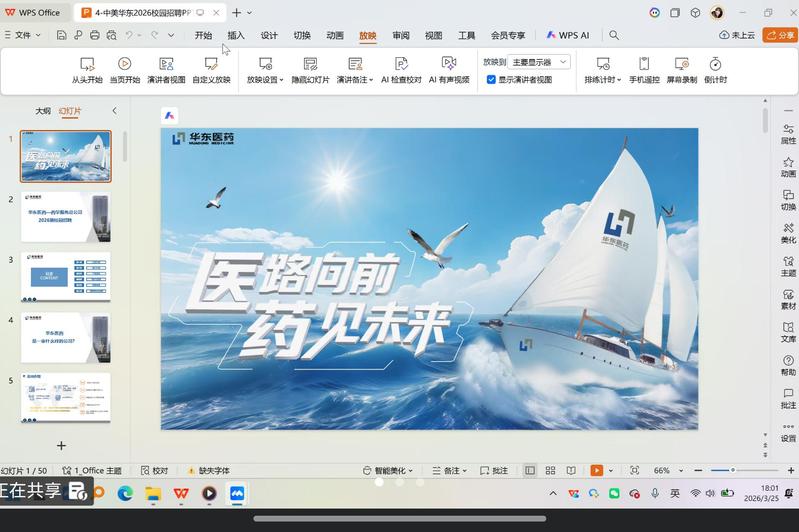Switch to the 插入 ribbon tab
Image resolution: width=799 pixels, height=532 pixels.
236,35
